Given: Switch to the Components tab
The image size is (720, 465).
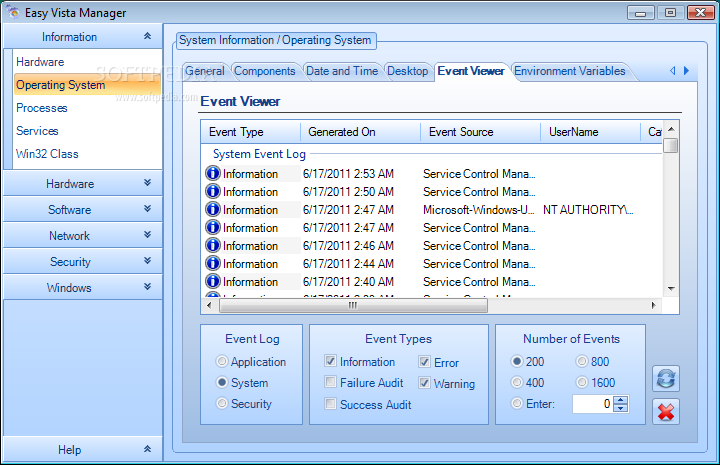Looking at the screenshot, I should 265,71.
